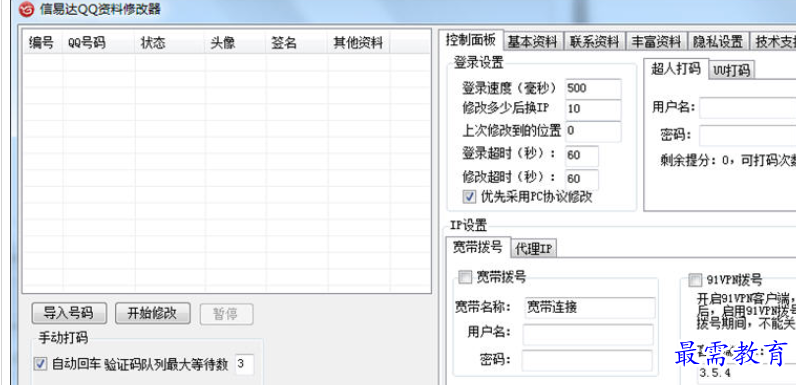Click the 其他资料 column header

pyautogui.click(x=358, y=43)
